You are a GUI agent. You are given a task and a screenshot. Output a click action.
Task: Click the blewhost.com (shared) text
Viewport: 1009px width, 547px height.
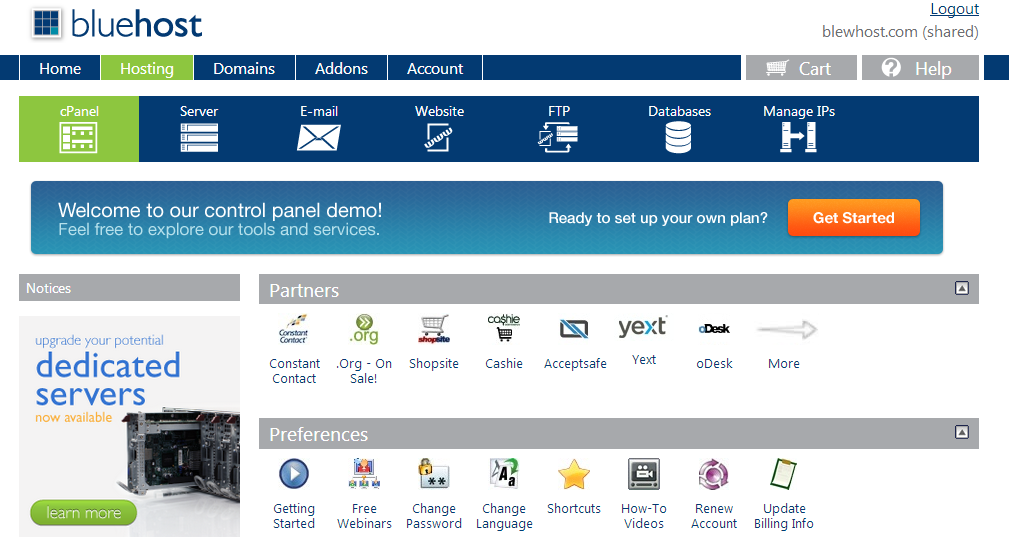pyautogui.click(x=900, y=32)
